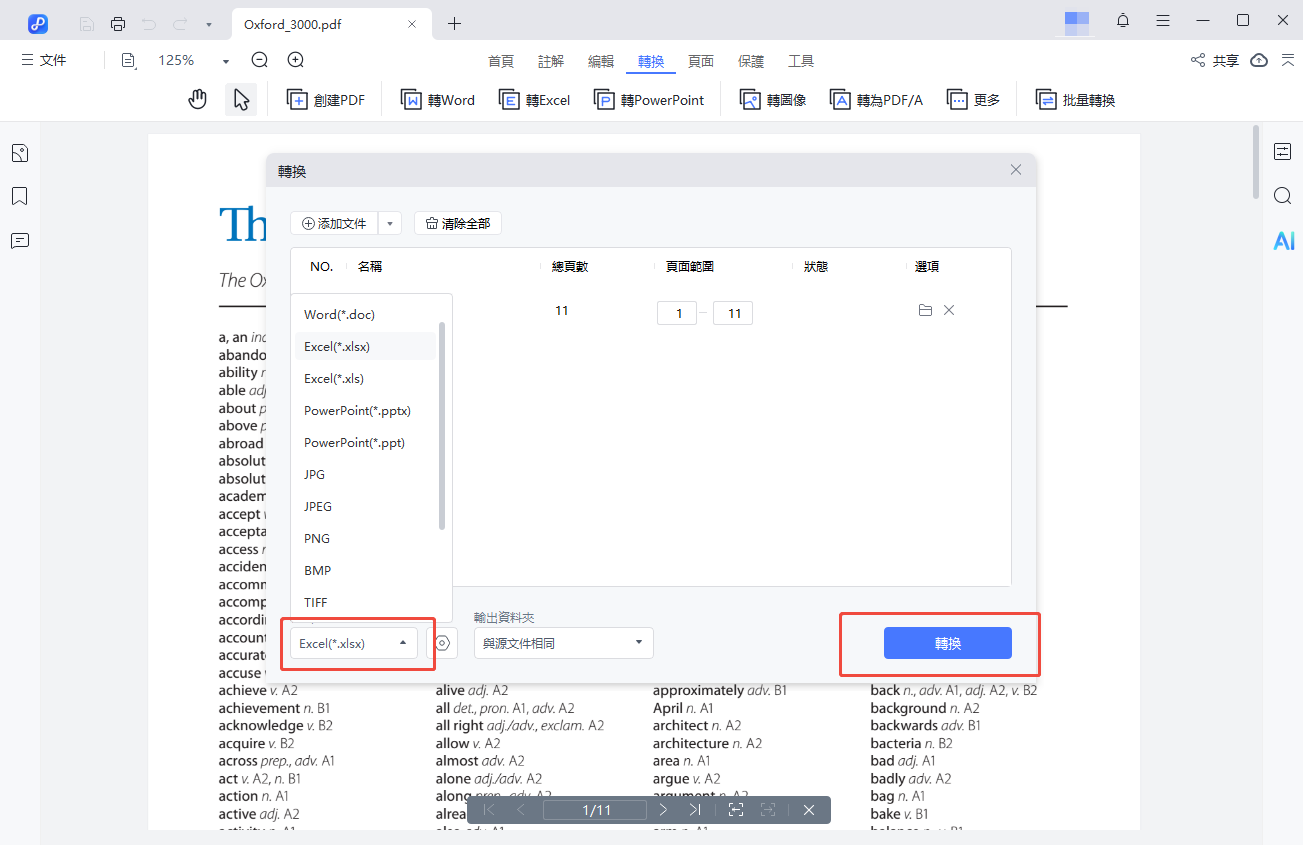Switch to the 註解 tab
Image resolution: width=1303 pixels, height=845 pixels.
point(551,61)
